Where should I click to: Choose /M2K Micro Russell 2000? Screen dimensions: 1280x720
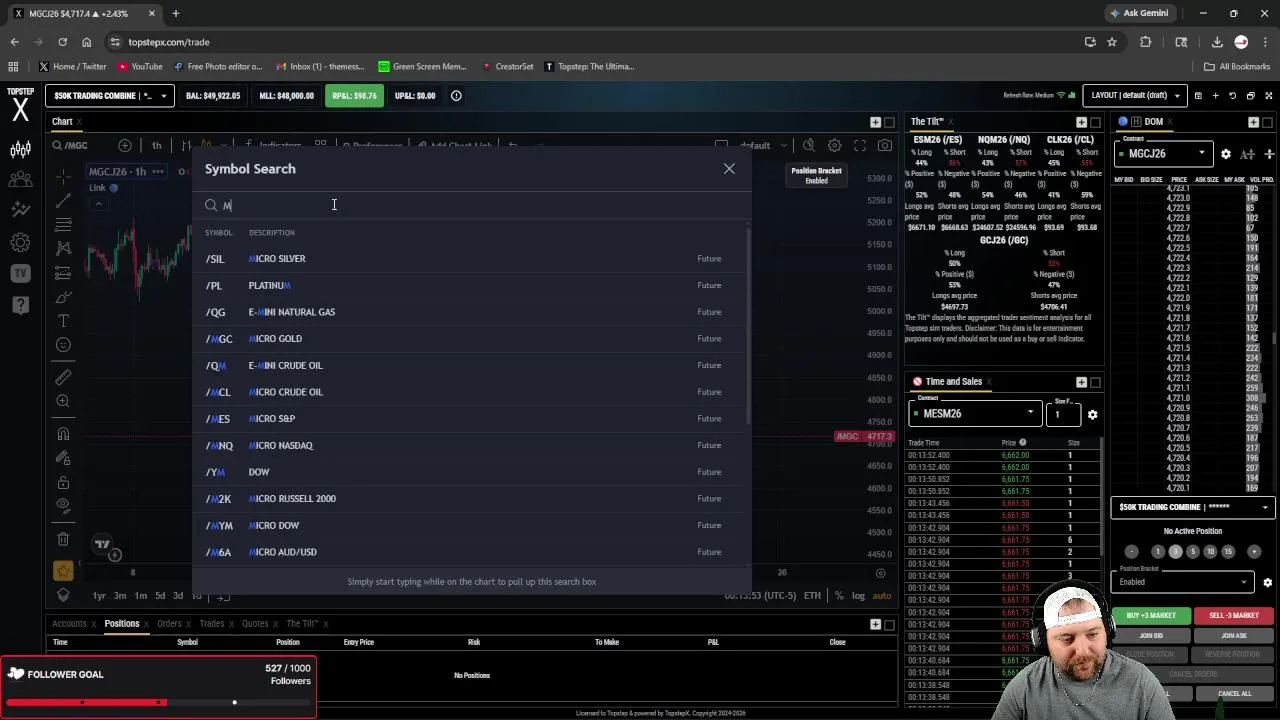(472, 499)
